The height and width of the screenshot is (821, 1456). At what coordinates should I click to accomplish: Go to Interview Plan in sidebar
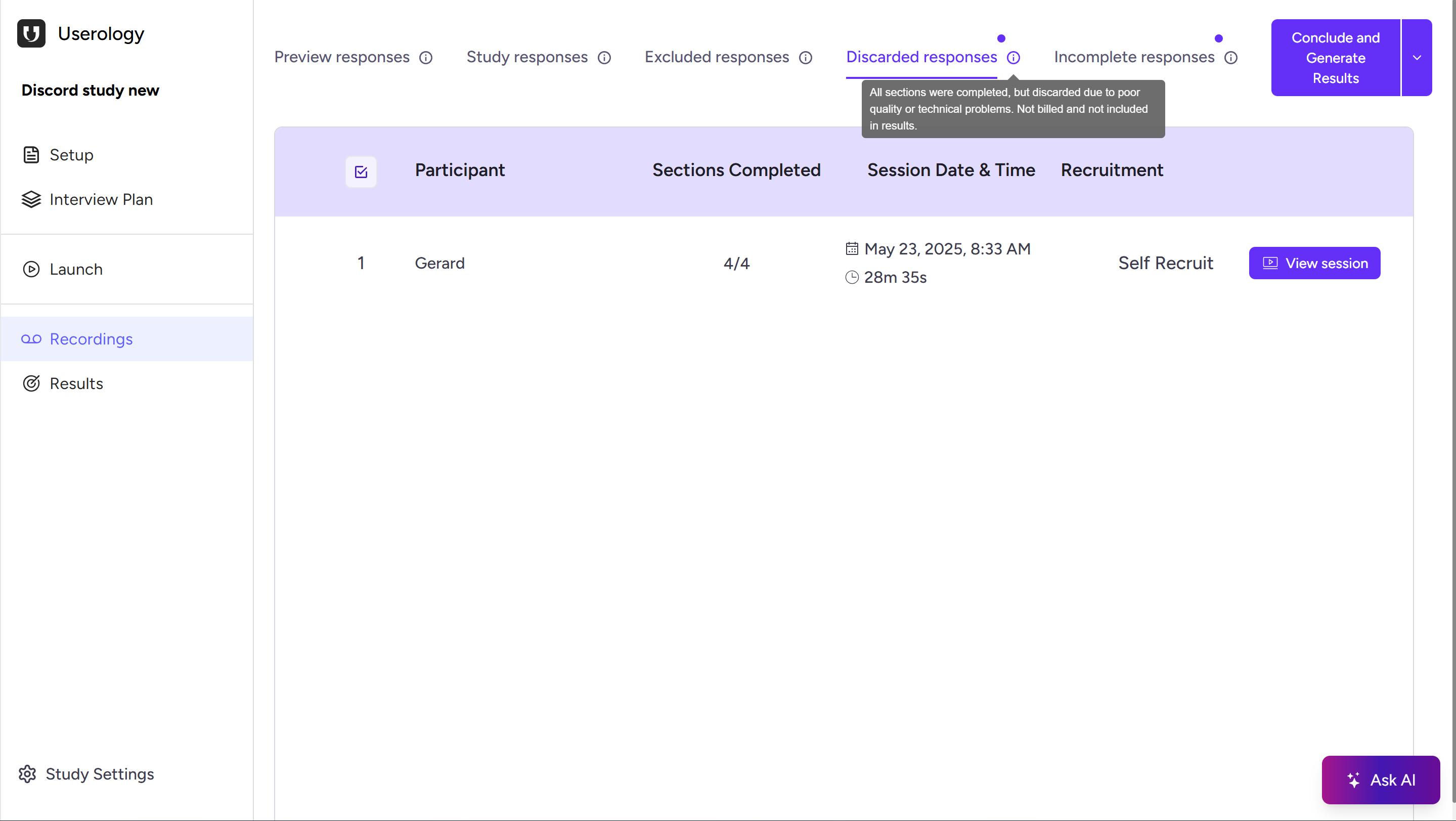pos(101,199)
